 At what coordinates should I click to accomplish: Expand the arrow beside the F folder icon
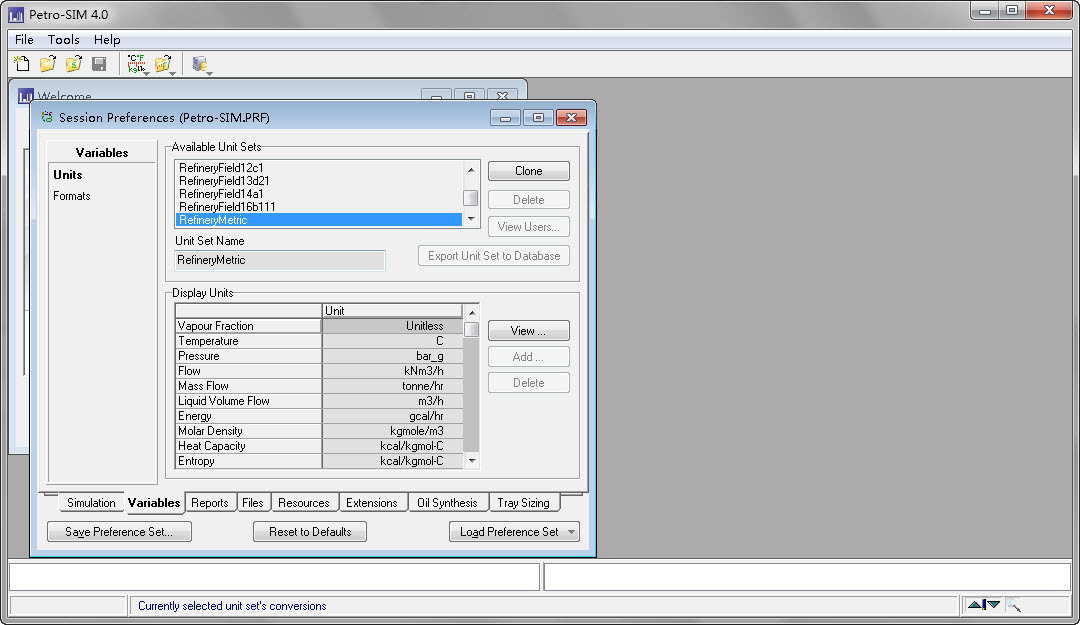tap(173, 72)
